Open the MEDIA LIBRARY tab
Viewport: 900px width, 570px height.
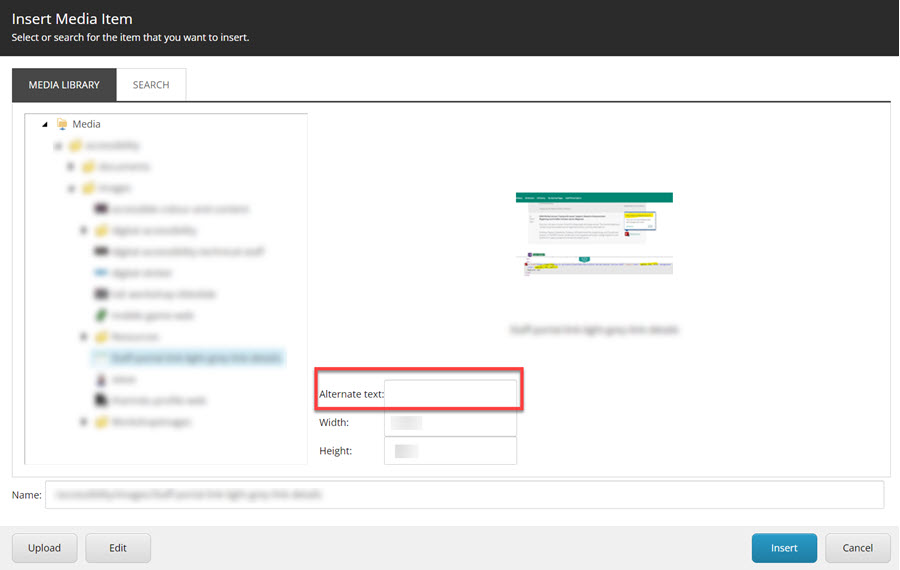tap(64, 85)
